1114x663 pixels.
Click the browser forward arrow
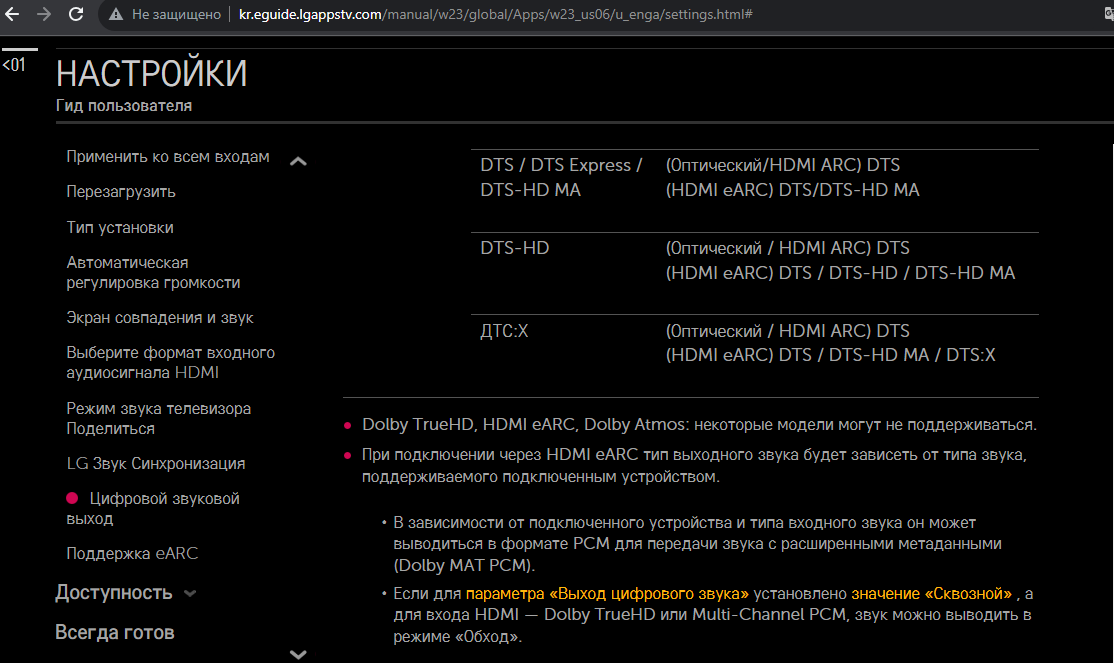click(44, 15)
